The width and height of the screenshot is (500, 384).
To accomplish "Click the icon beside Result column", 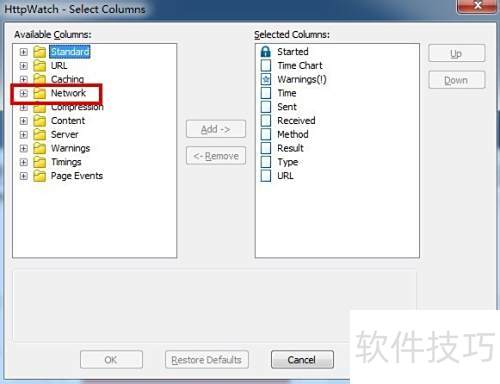I will [266, 148].
